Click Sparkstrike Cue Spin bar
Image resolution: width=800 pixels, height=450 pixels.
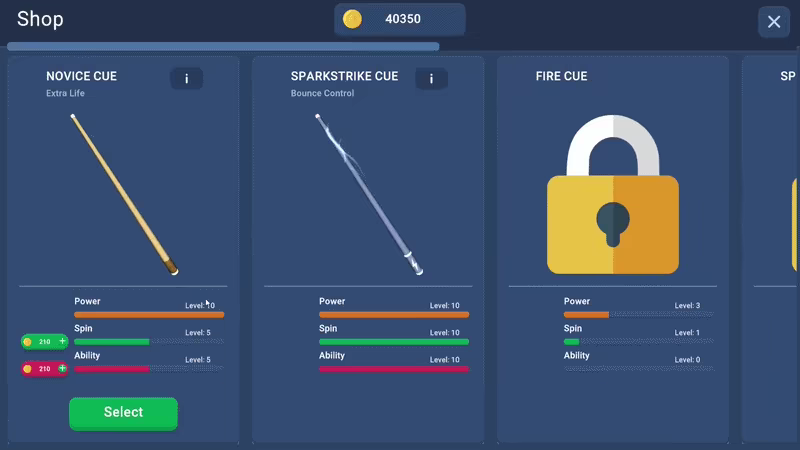pyautogui.click(x=394, y=342)
